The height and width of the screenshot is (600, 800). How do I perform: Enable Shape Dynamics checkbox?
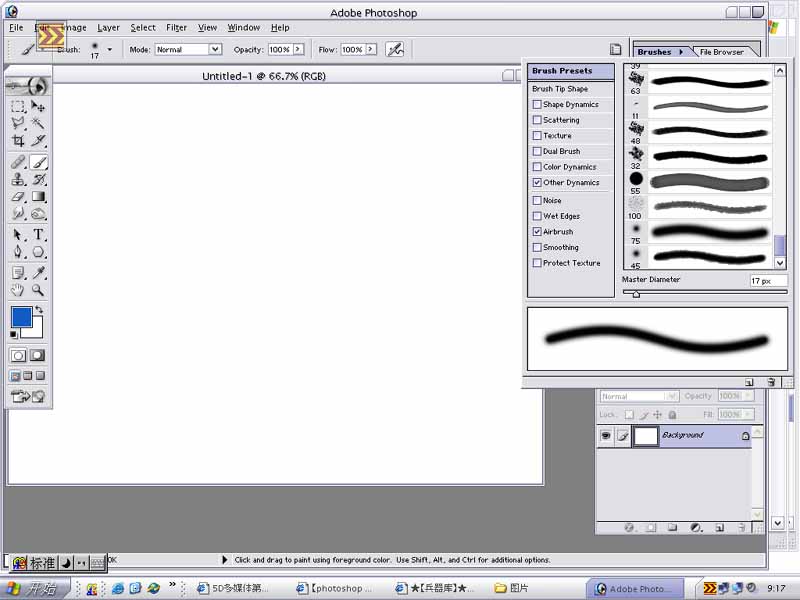[537, 105]
